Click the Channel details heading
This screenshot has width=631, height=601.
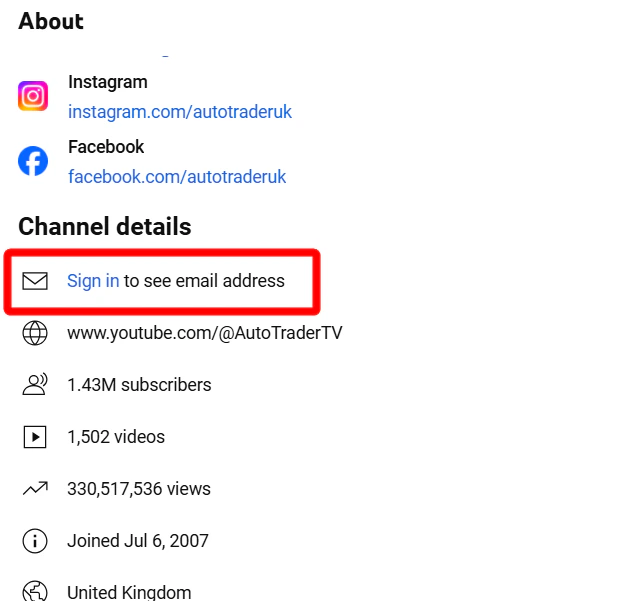pos(105,226)
